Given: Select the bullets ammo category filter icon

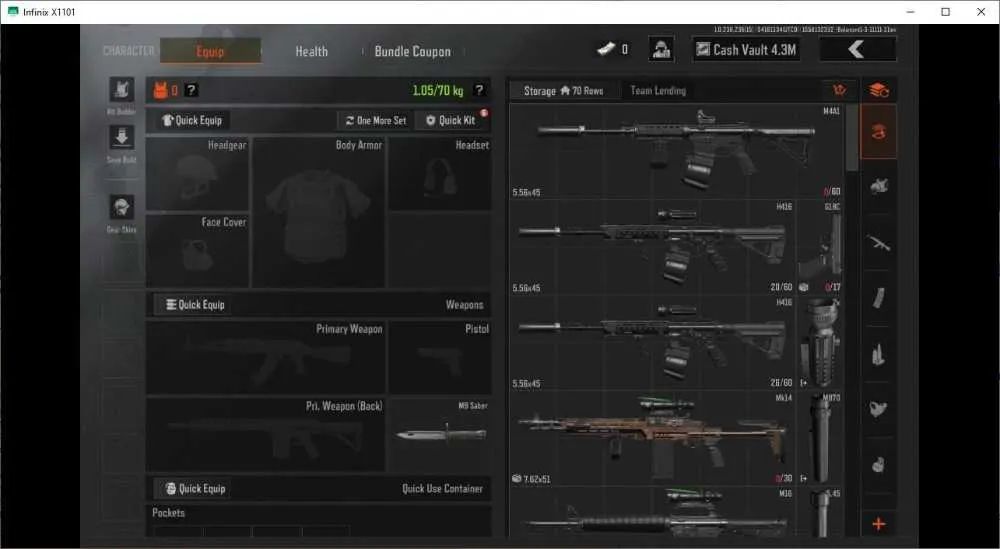Looking at the screenshot, I should [879, 354].
